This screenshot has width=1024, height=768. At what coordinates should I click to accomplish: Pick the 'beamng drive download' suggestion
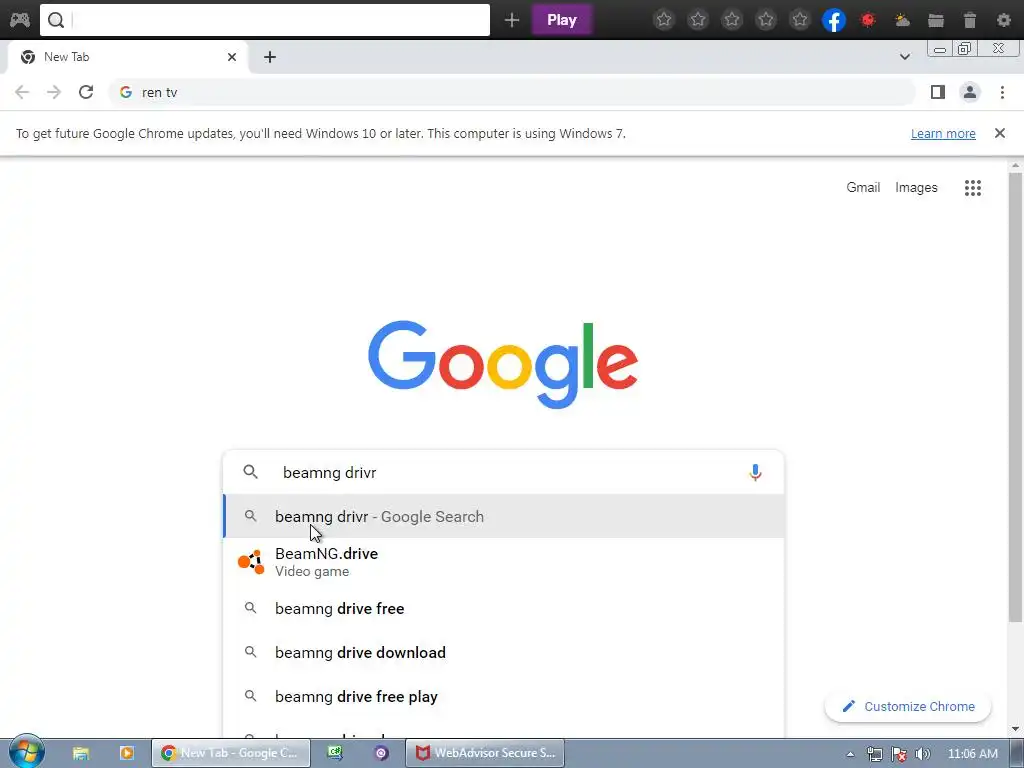pyautogui.click(x=504, y=652)
